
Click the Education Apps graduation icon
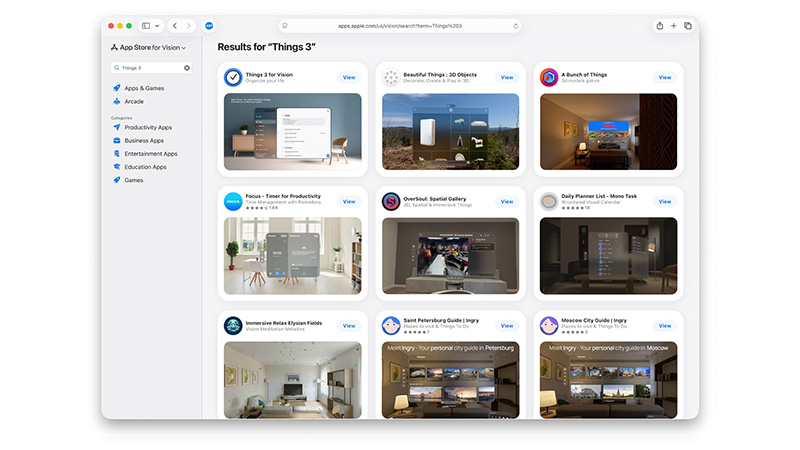pos(117,167)
